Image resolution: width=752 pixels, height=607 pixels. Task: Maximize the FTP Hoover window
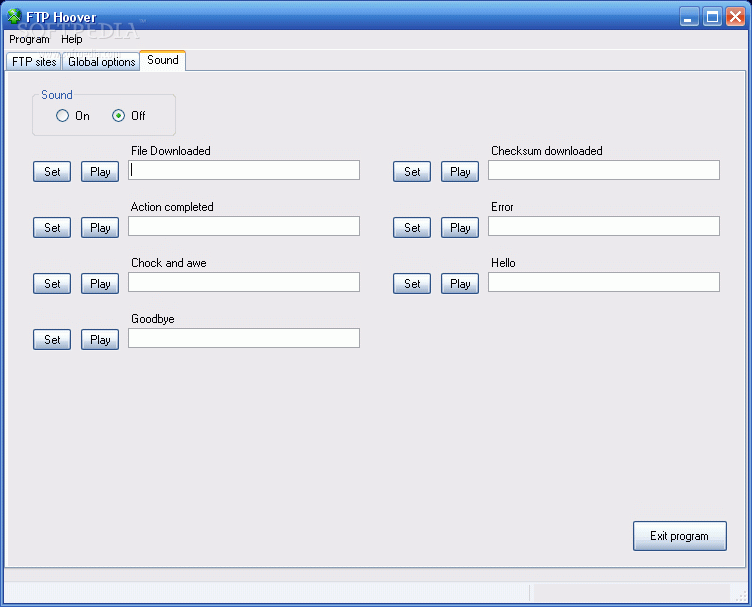pos(712,17)
